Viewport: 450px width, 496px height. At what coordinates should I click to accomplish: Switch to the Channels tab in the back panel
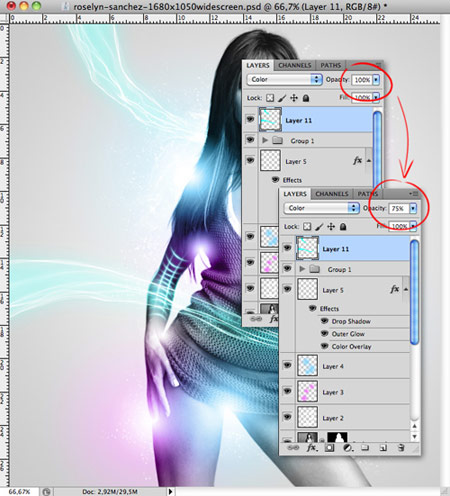295,65
